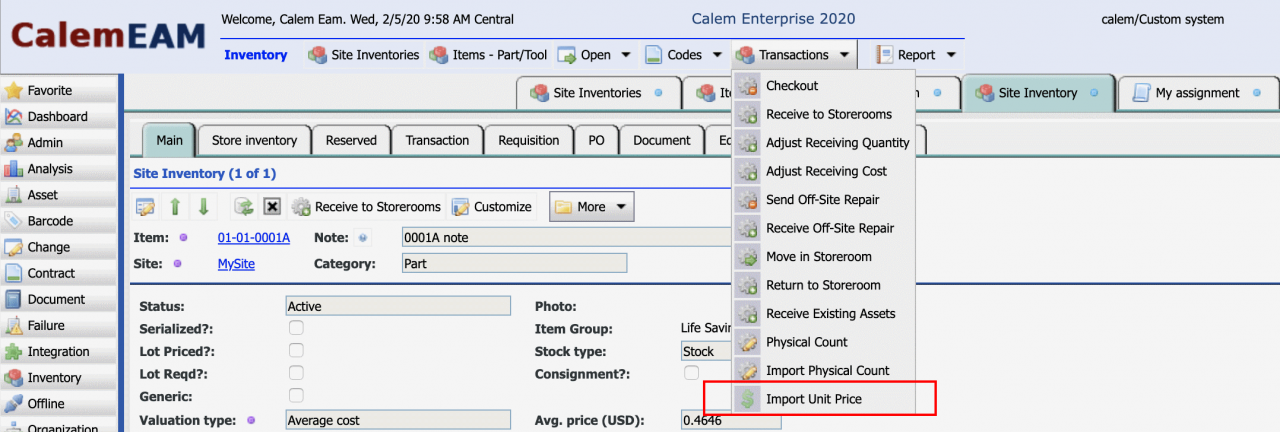Open item link 01-01-0001A
1280x432 pixels.
pos(254,237)
